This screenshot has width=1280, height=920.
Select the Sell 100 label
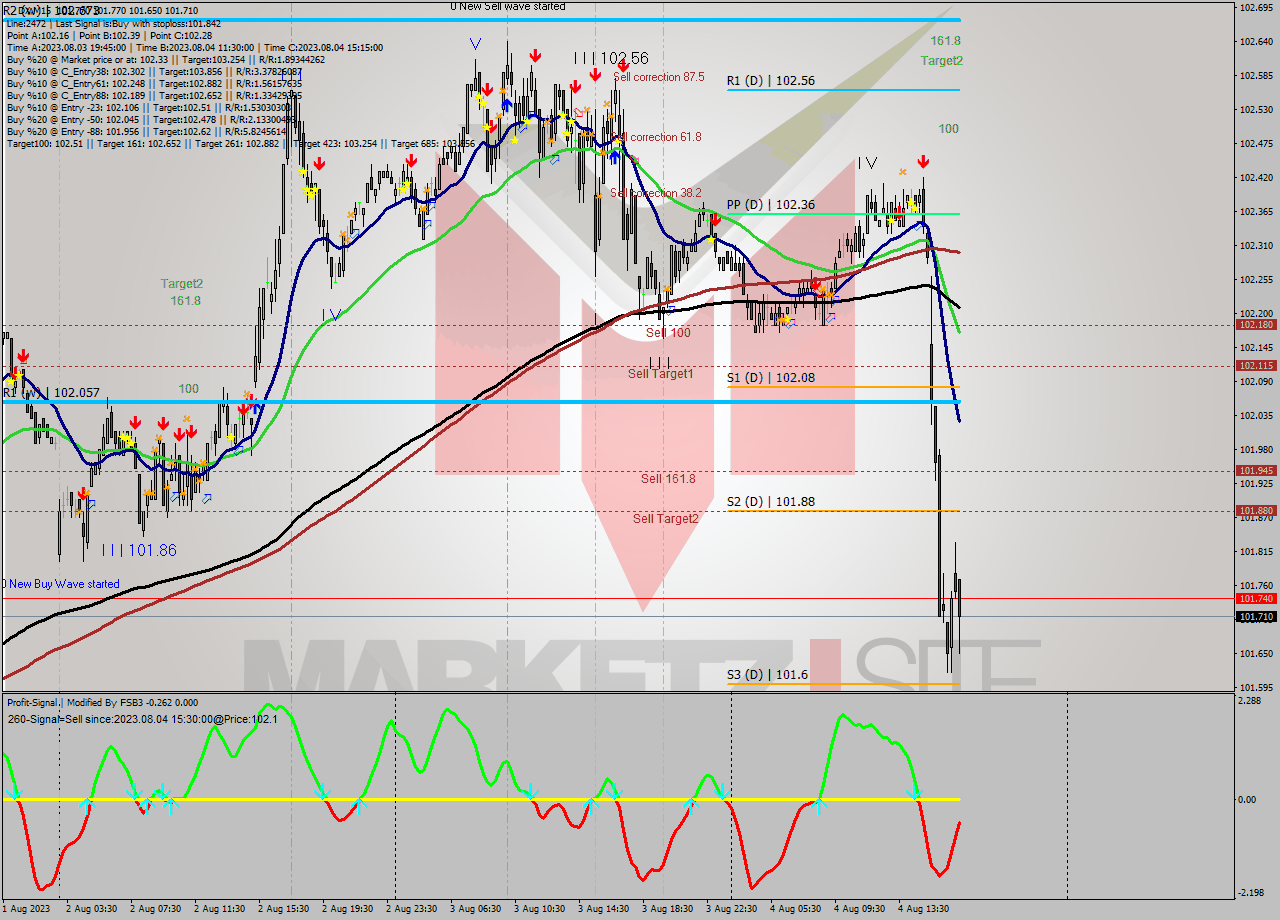pyautogui.click(x=668, y=333)
